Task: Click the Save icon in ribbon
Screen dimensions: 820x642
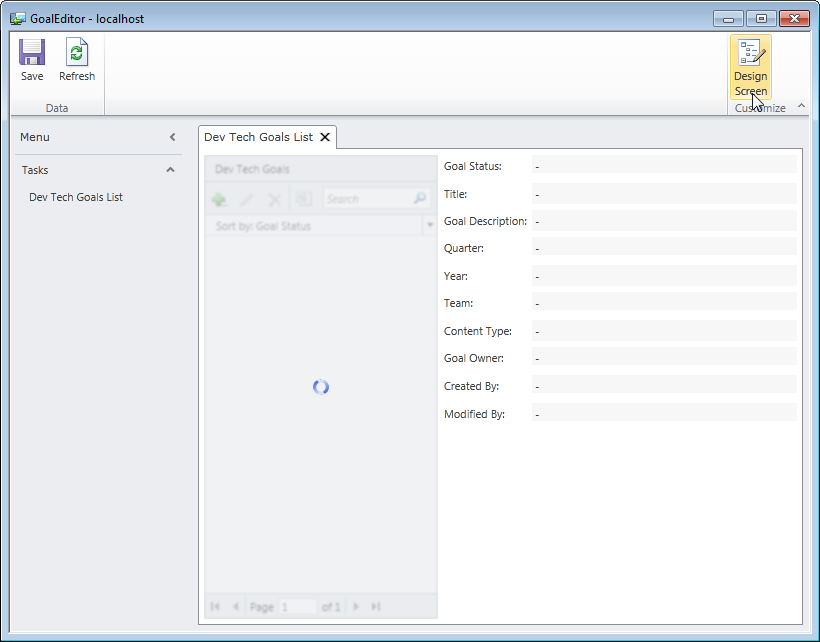Action: (x=32, y=54)
